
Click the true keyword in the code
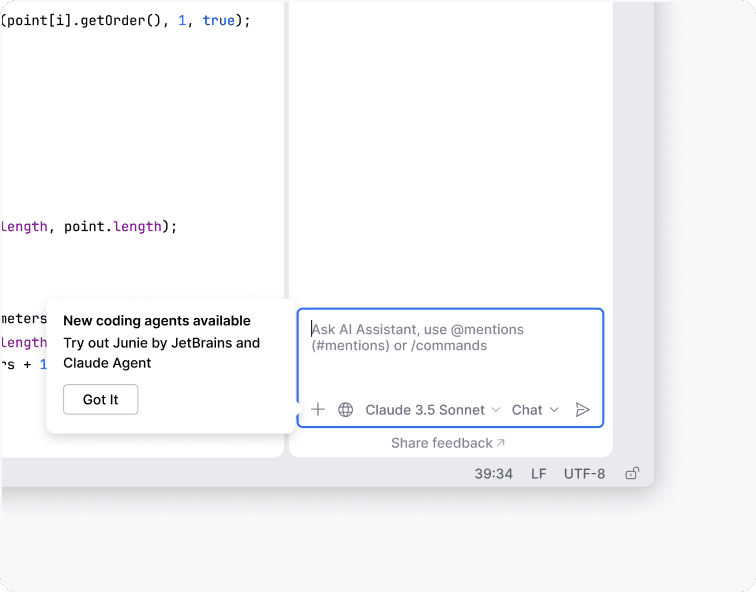tap(219, 20)
